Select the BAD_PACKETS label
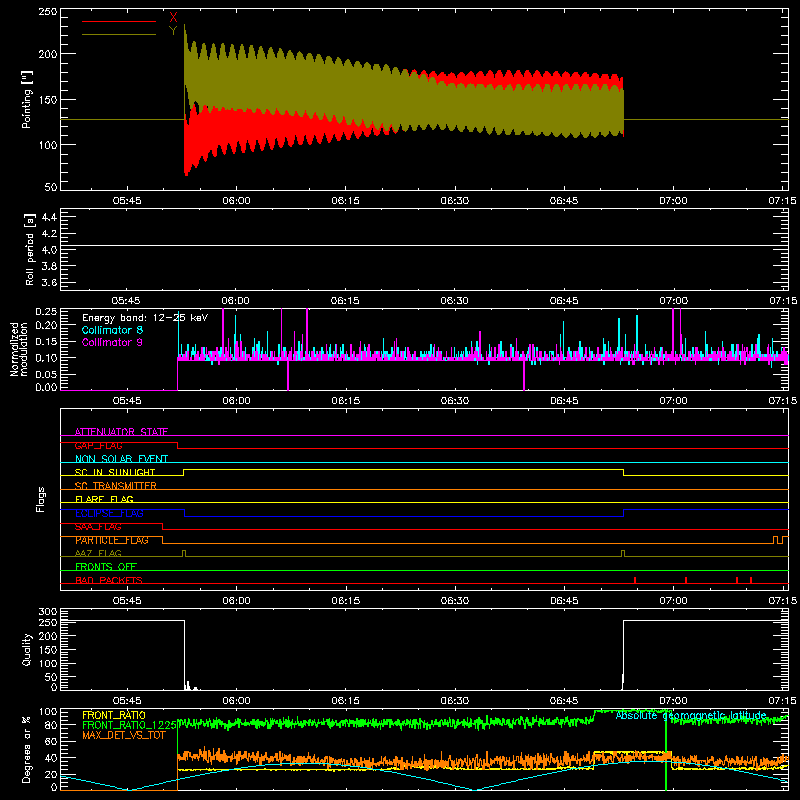Image resolution: width=800 pixels, height=800 pixels. pyautogui.click(x=109, y=580)
